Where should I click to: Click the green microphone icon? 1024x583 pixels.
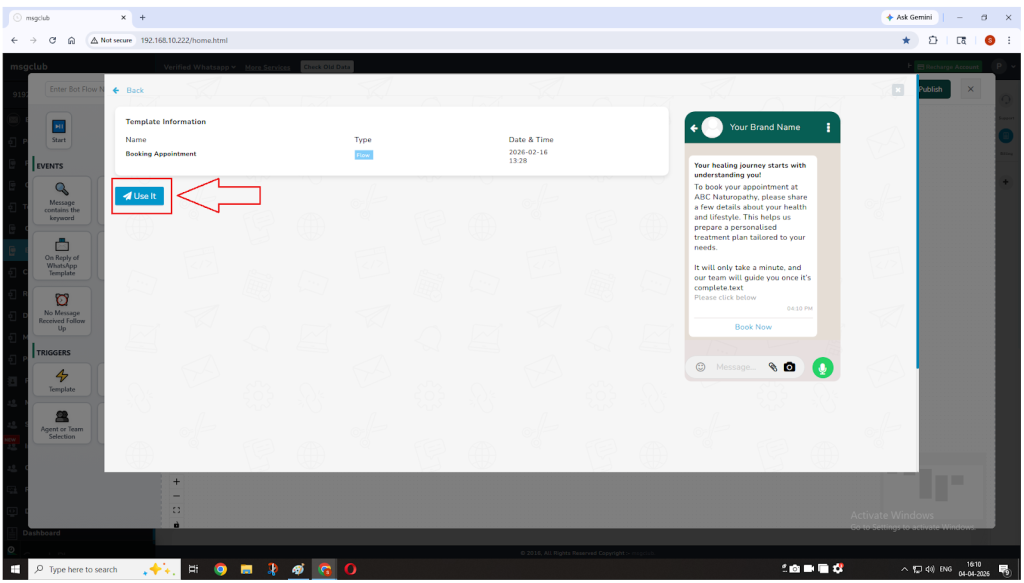(x=822, y=367)
